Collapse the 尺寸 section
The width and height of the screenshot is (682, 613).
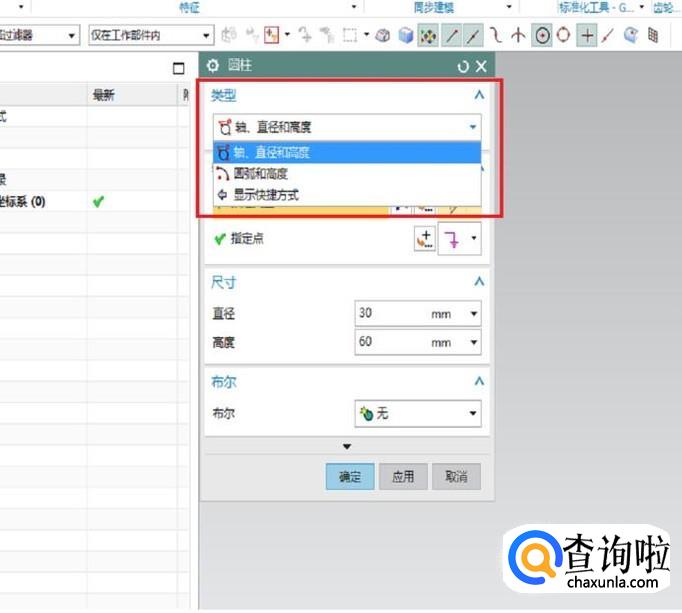pos(479,283)
